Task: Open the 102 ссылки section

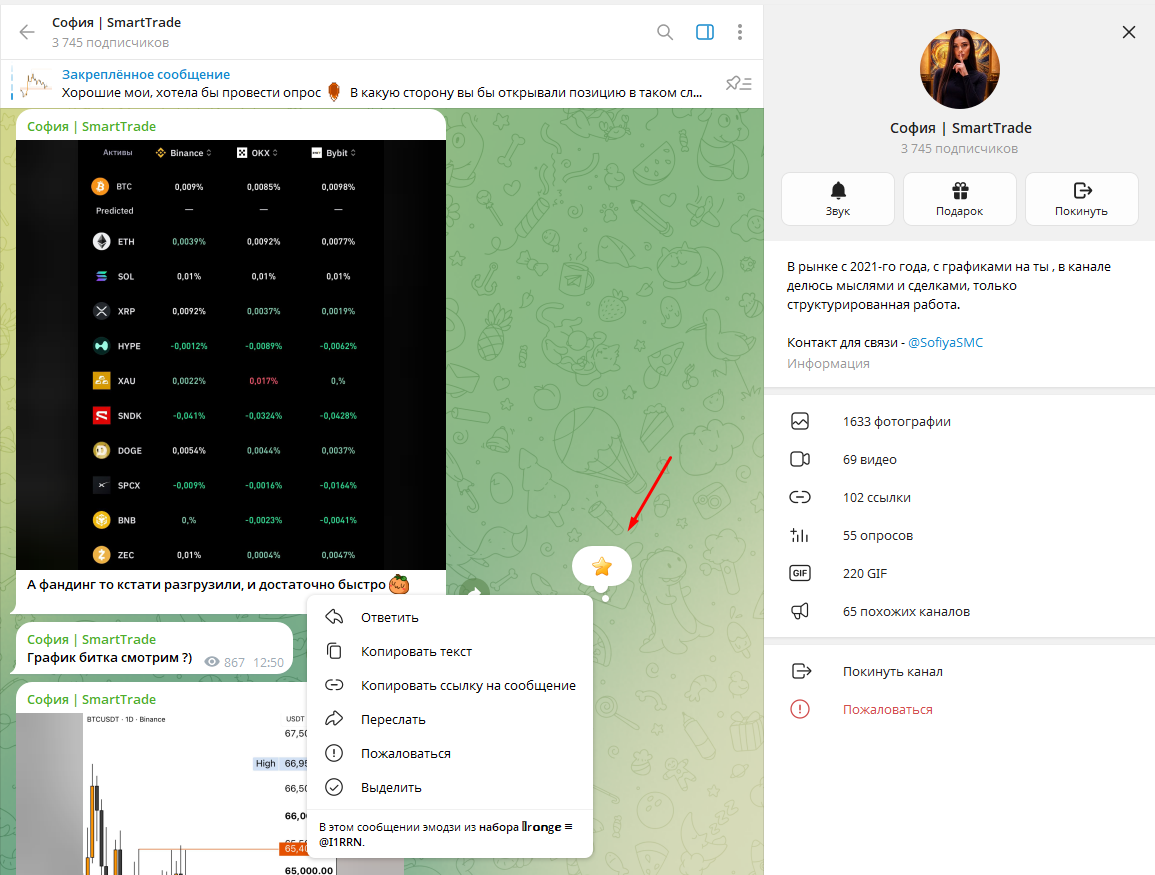Action: 960,497
